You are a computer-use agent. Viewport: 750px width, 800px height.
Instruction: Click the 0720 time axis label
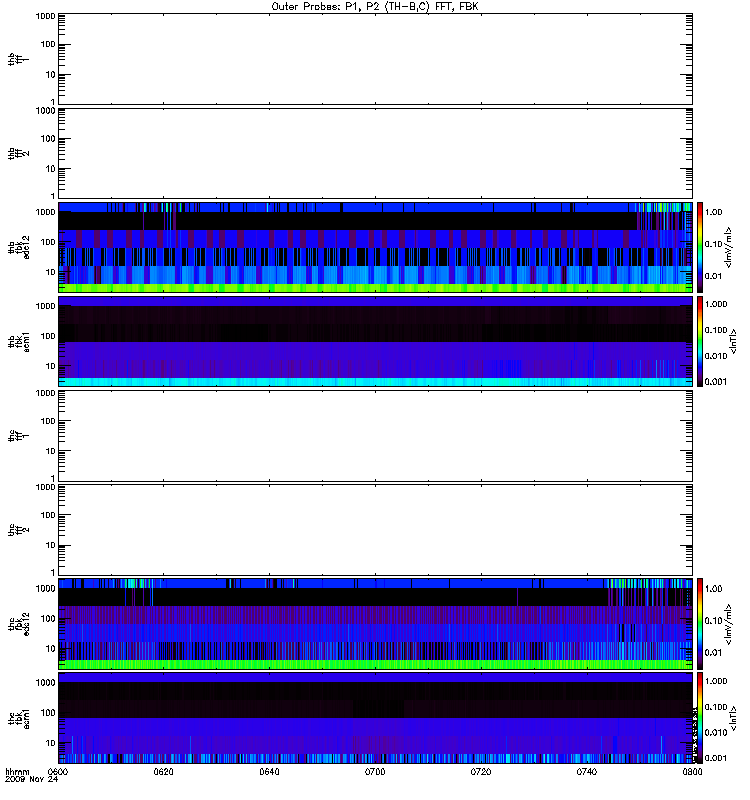(x=481, y=771)
